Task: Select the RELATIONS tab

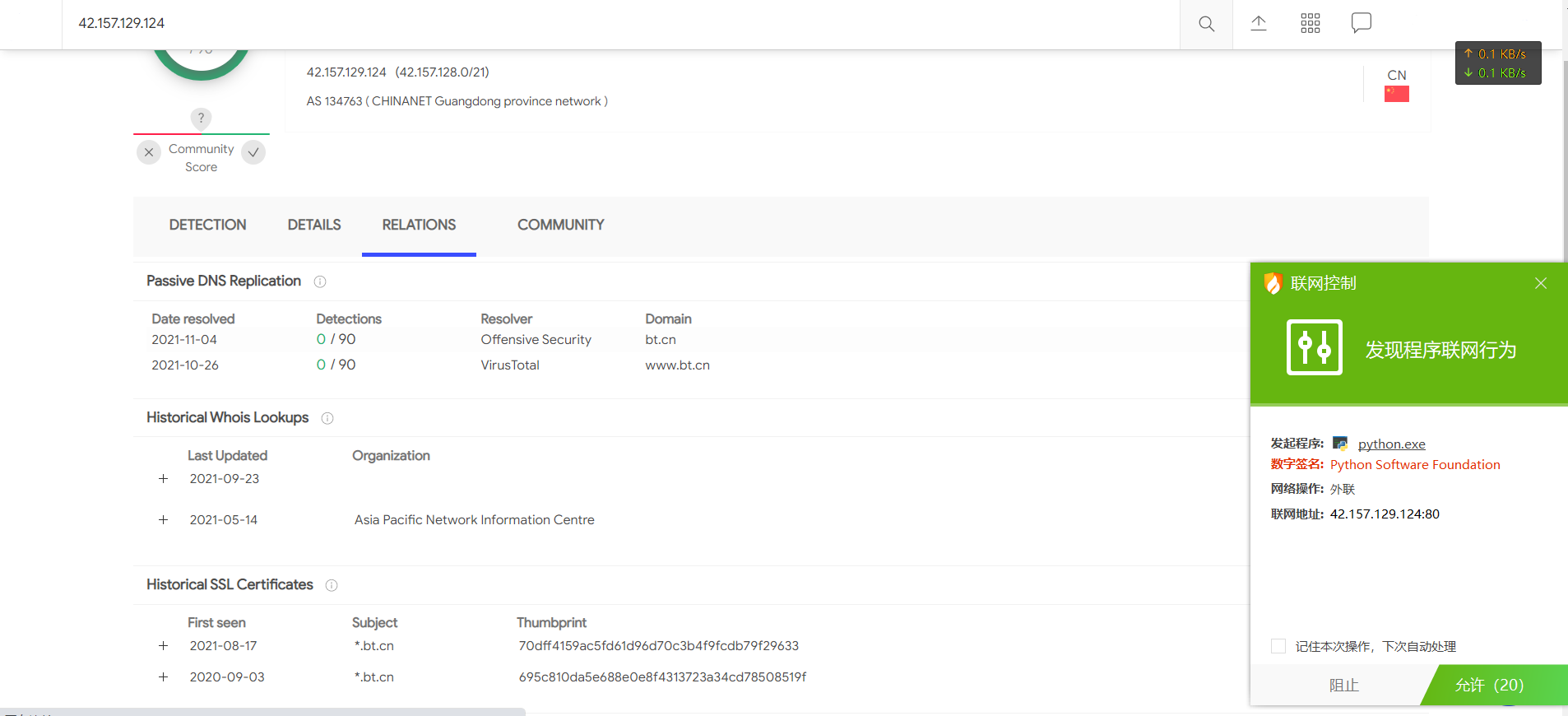Action: point(419,225)
